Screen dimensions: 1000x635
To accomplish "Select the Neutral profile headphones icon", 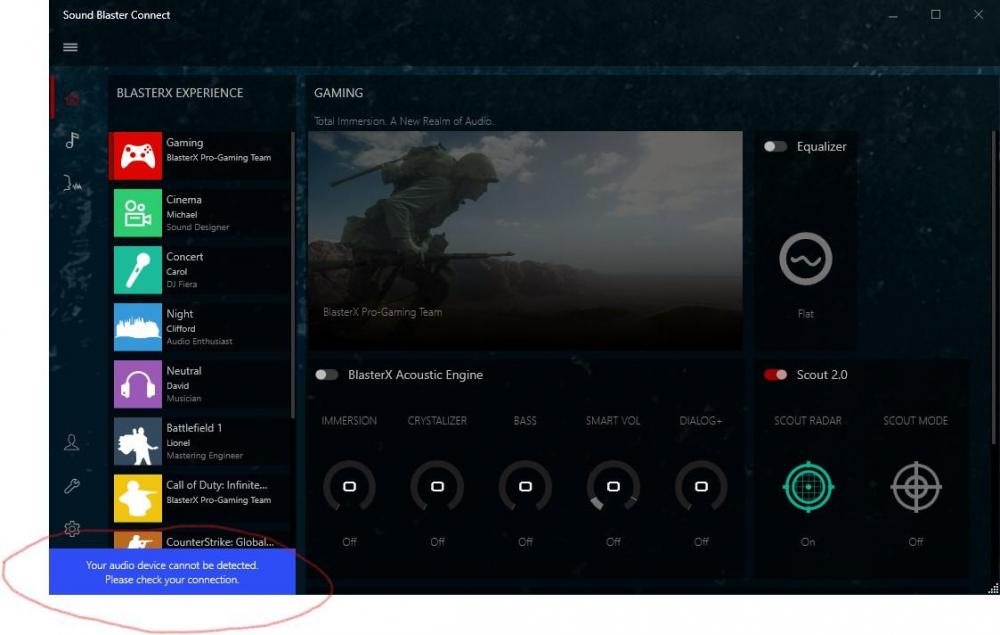I will point(138,384).
